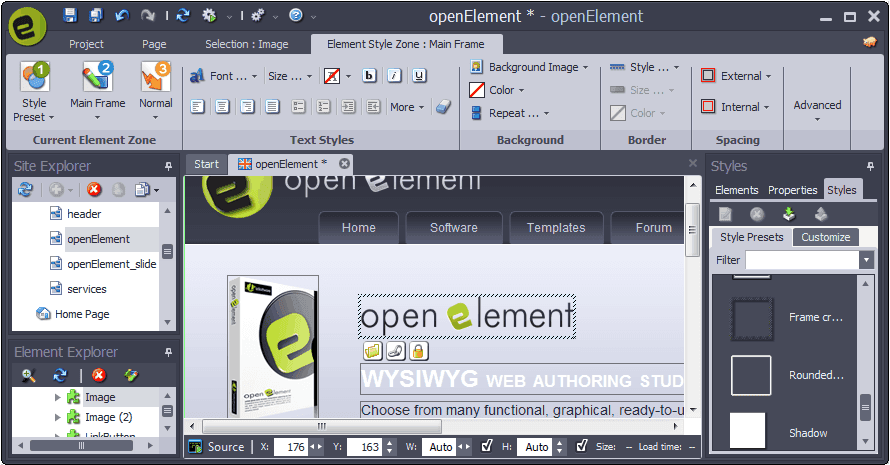Expand the Image (2) tree node
Viewport: 890px width, 465px height.
click(57, 417)
